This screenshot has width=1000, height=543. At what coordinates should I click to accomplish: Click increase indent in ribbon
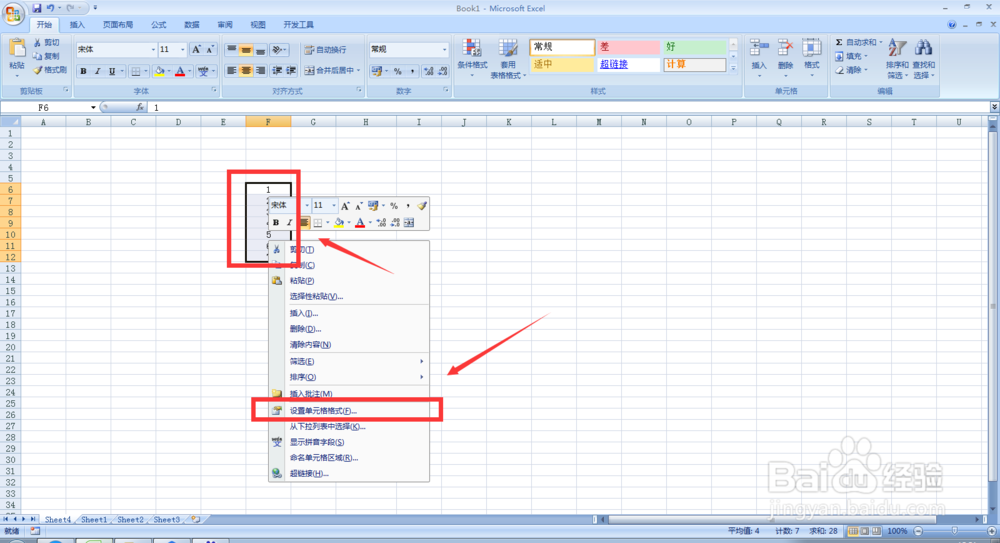pyautogui.click(x=291, y=71)
